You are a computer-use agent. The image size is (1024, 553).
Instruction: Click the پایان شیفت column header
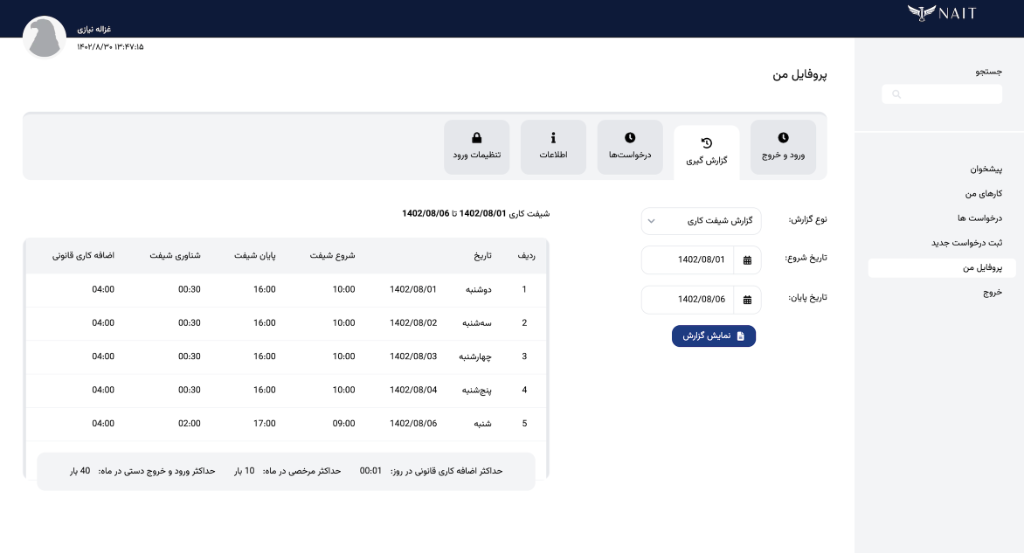pos(255,256)
